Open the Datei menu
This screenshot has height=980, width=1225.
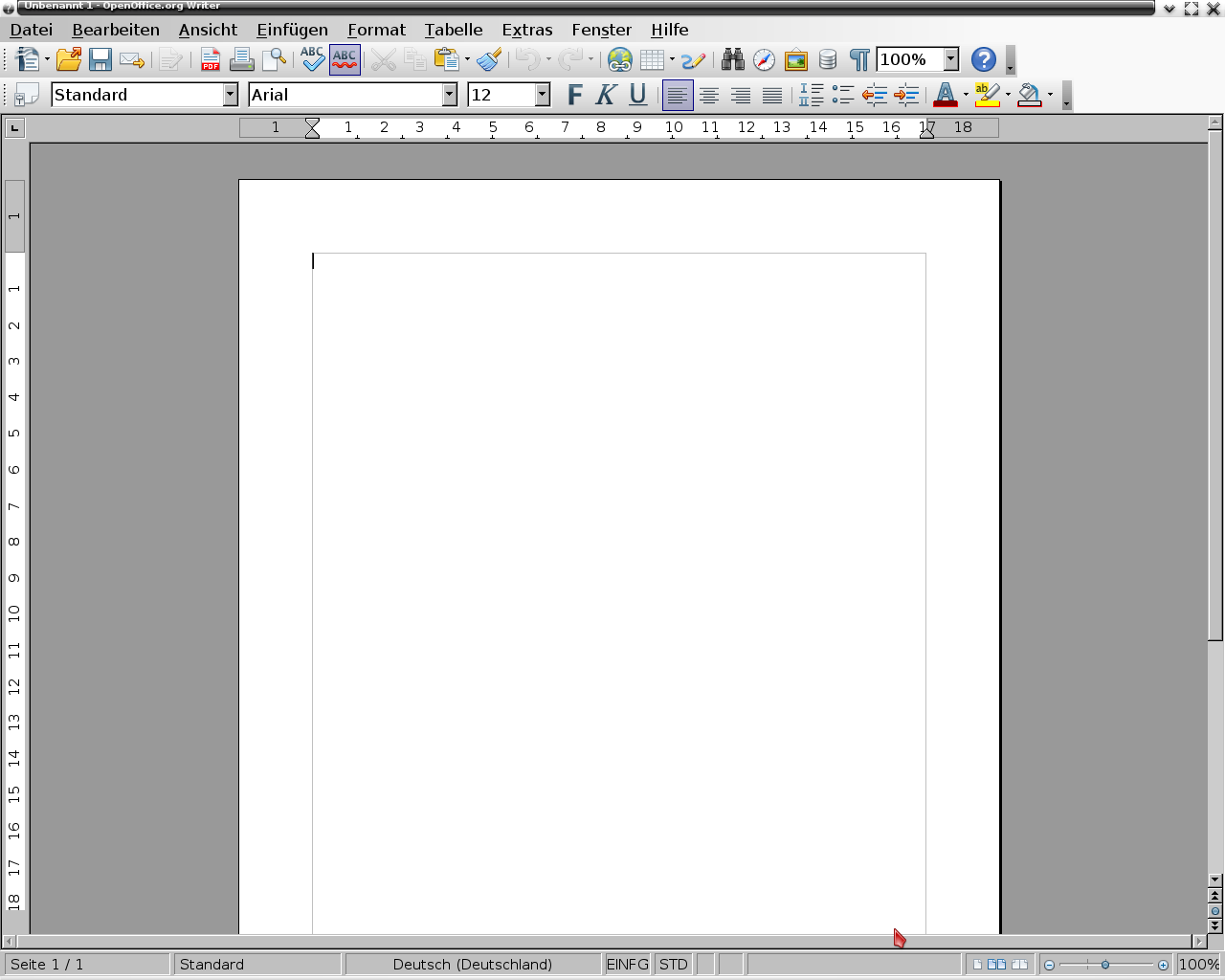32,30
